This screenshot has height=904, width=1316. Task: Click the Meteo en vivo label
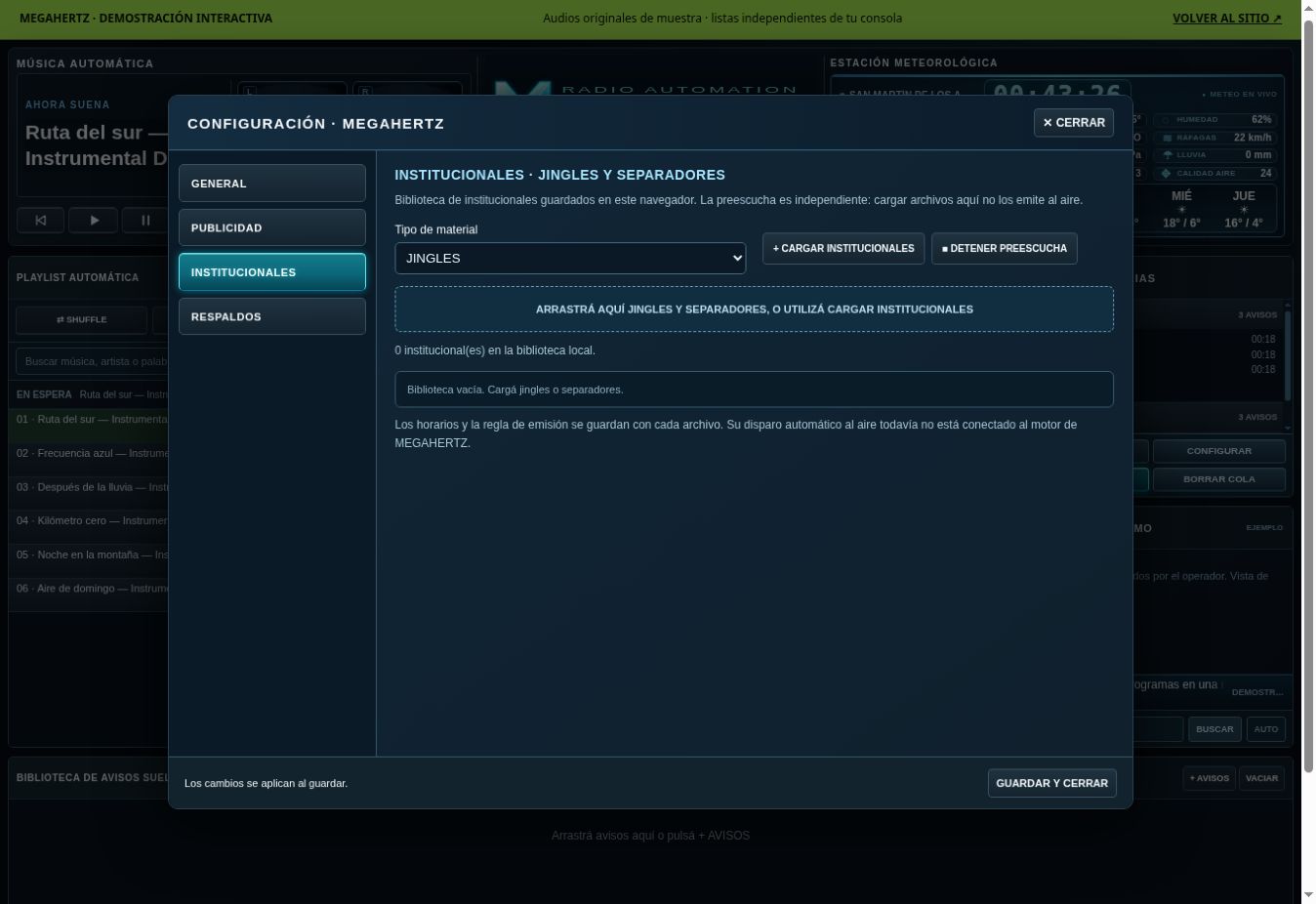coord(1240,95)
